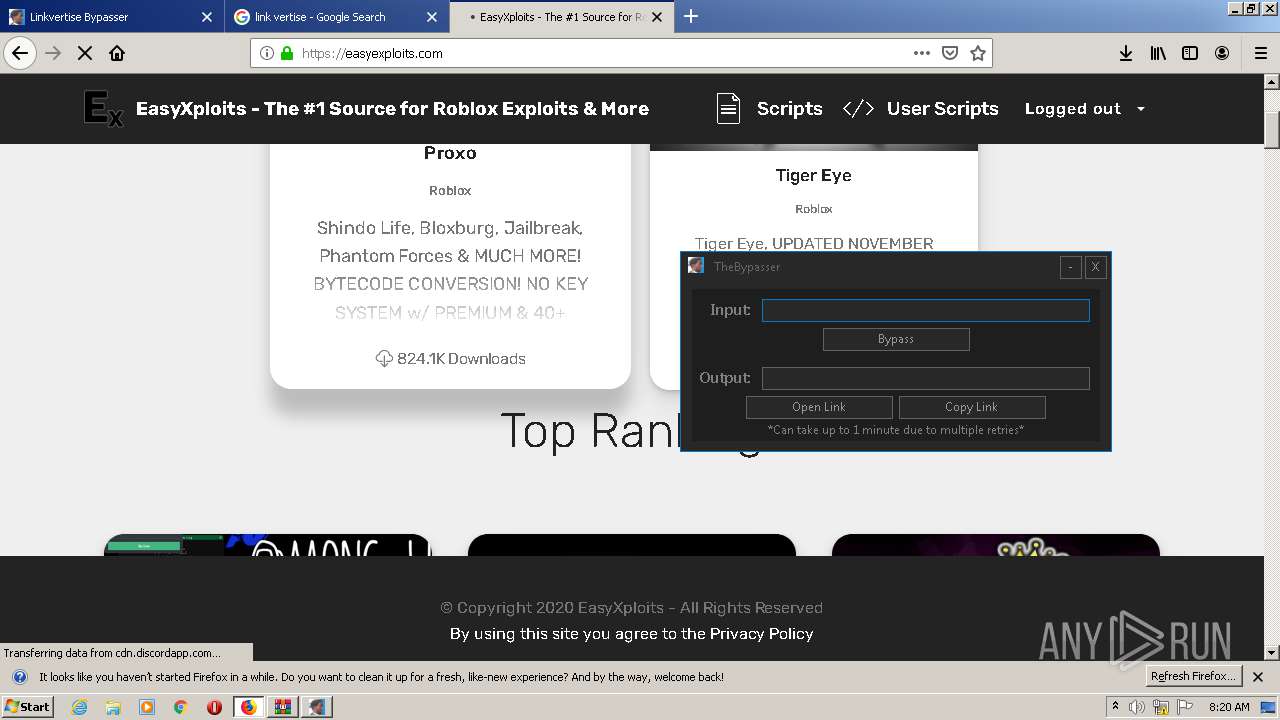Open the Firefox hamburger menu
Screen dimensions: 1280x720
coord(1261,53)
